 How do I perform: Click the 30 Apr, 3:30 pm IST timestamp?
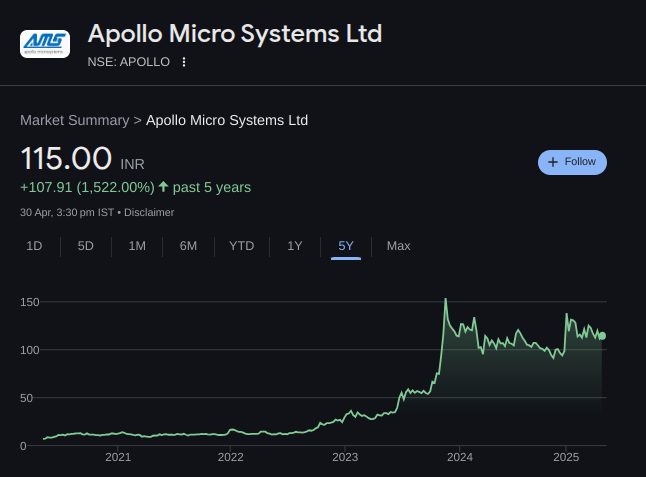pyautogui.click(x=67, y=213)
